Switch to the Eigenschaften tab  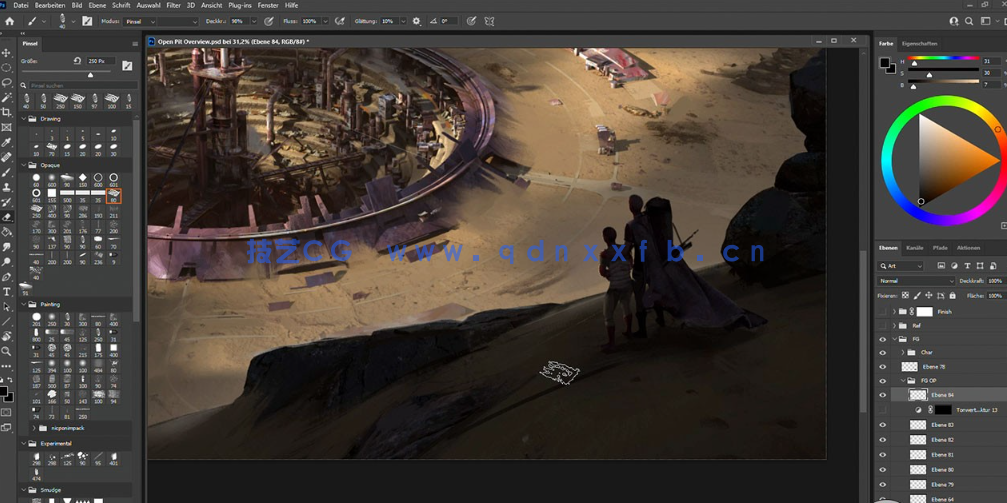point(919,44)
